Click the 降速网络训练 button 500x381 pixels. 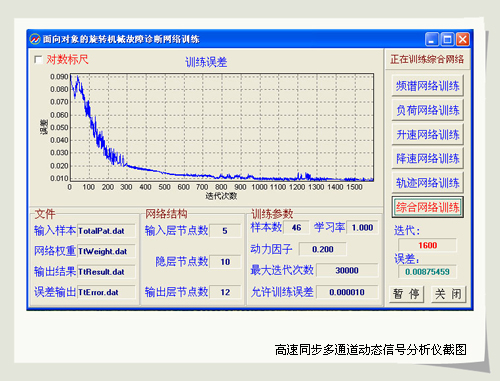(427, 159)
